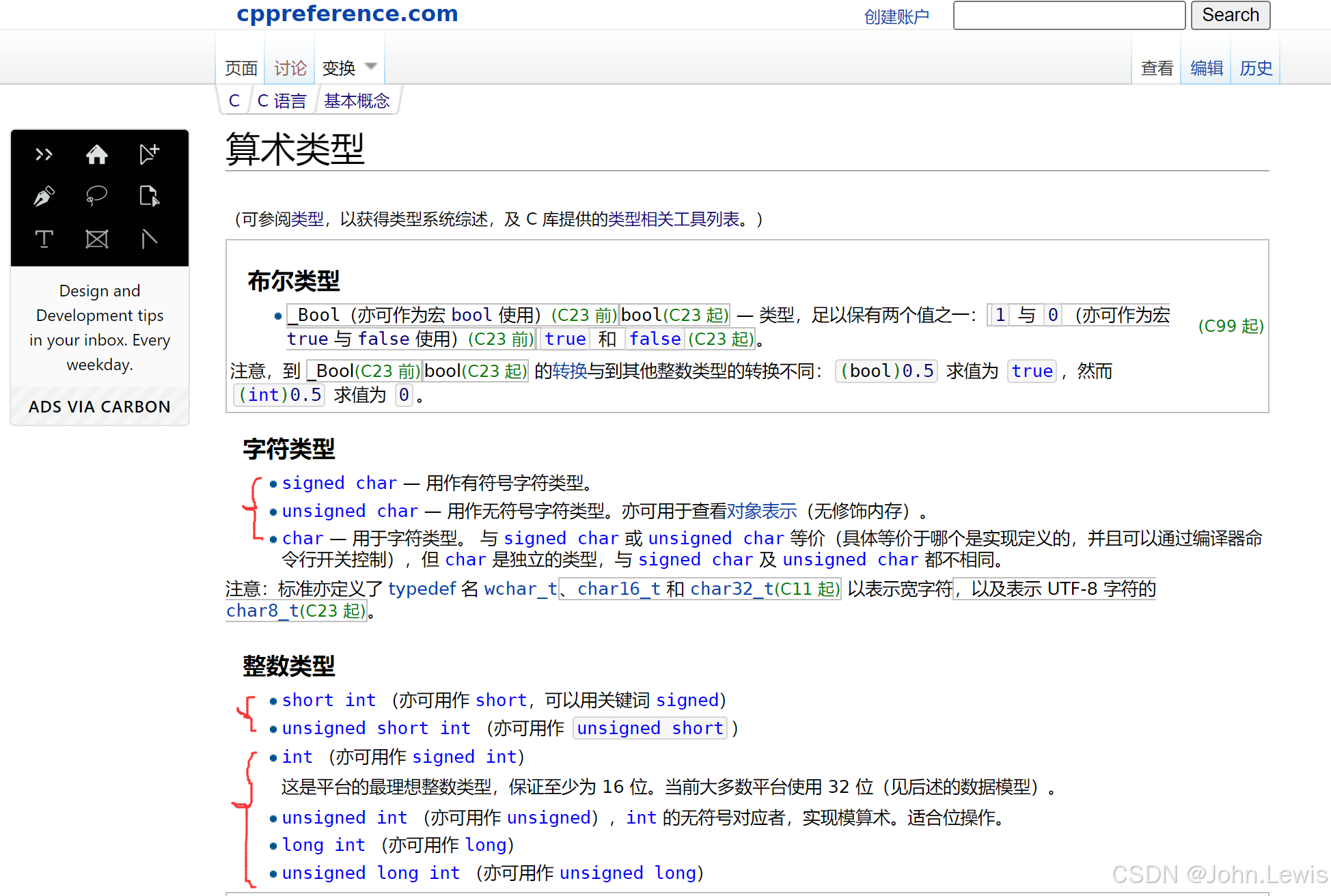Image resolution: width=1331 pixels, height=896 pixels.
Task: Click the angled line tool icon
Action: point(149,239)
